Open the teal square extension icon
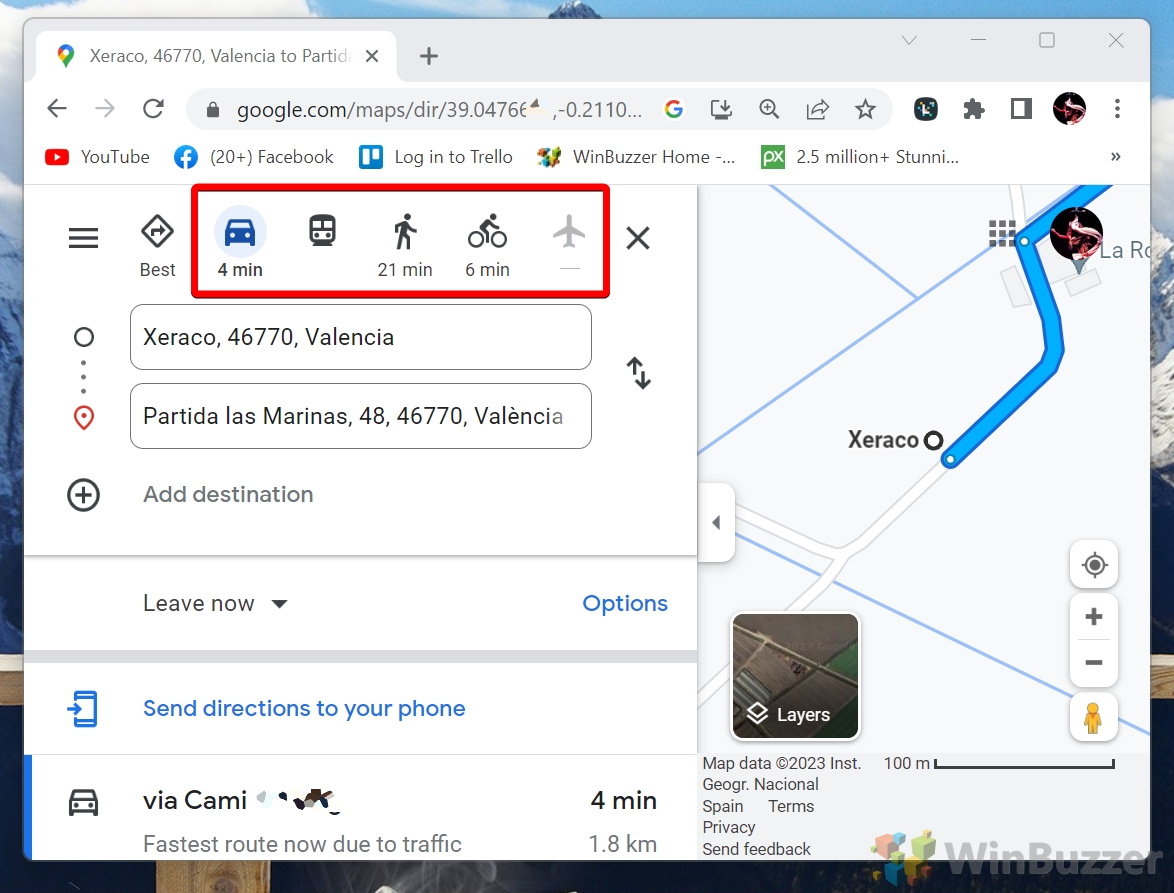 (926, 109)
